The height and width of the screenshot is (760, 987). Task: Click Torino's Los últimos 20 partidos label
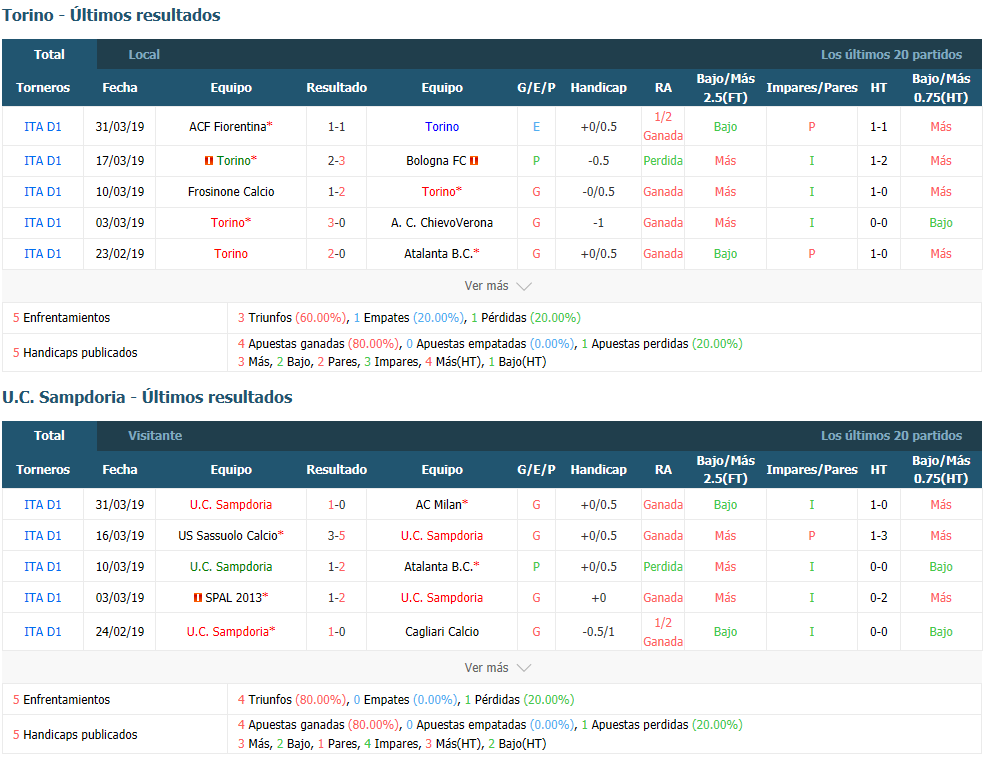(891, 55)
